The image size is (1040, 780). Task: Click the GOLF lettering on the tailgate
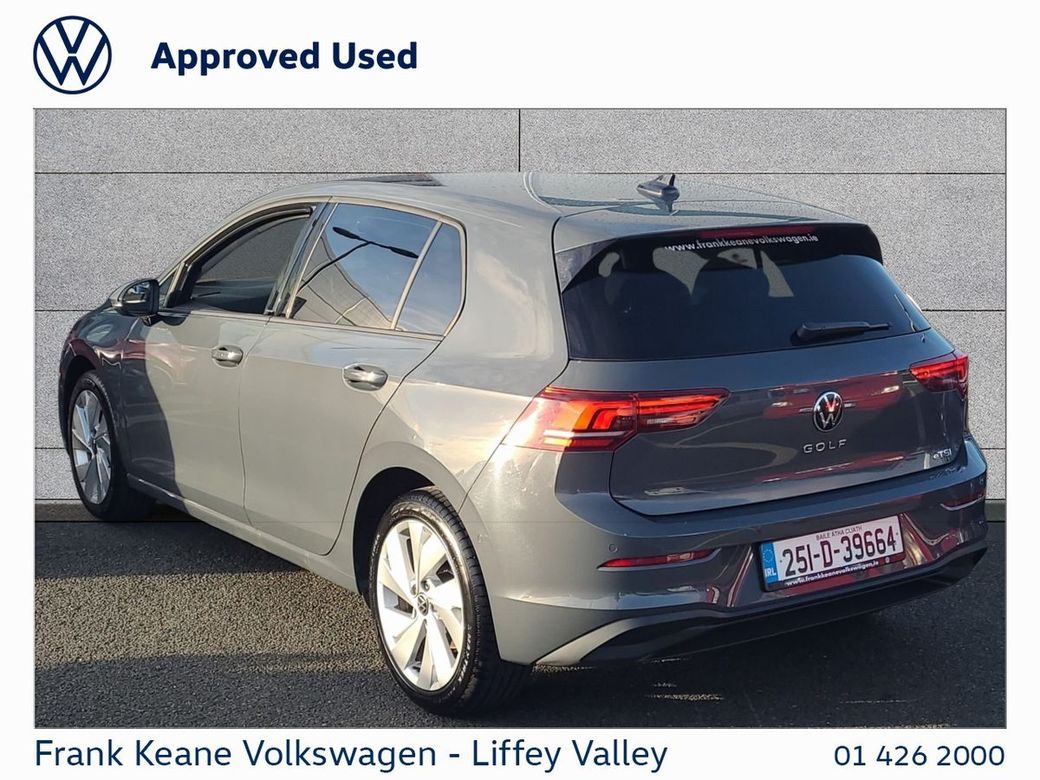(x=824, y=446)
